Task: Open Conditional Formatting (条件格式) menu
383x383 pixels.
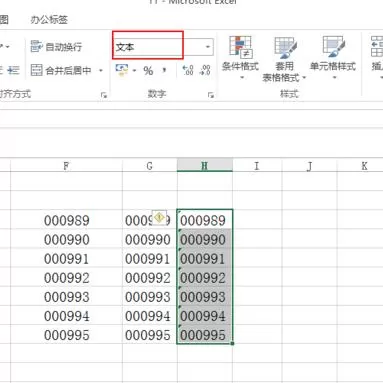Action: point(240,57)
